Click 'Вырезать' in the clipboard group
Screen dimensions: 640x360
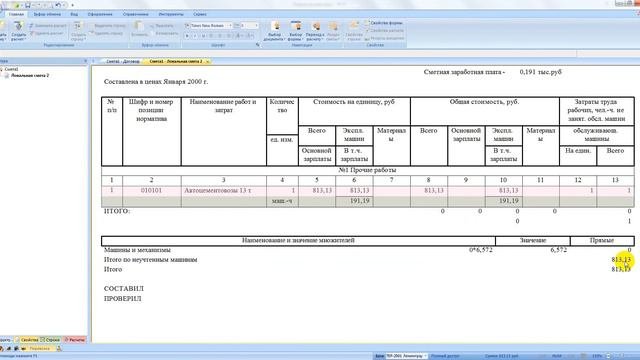(162, 26)
